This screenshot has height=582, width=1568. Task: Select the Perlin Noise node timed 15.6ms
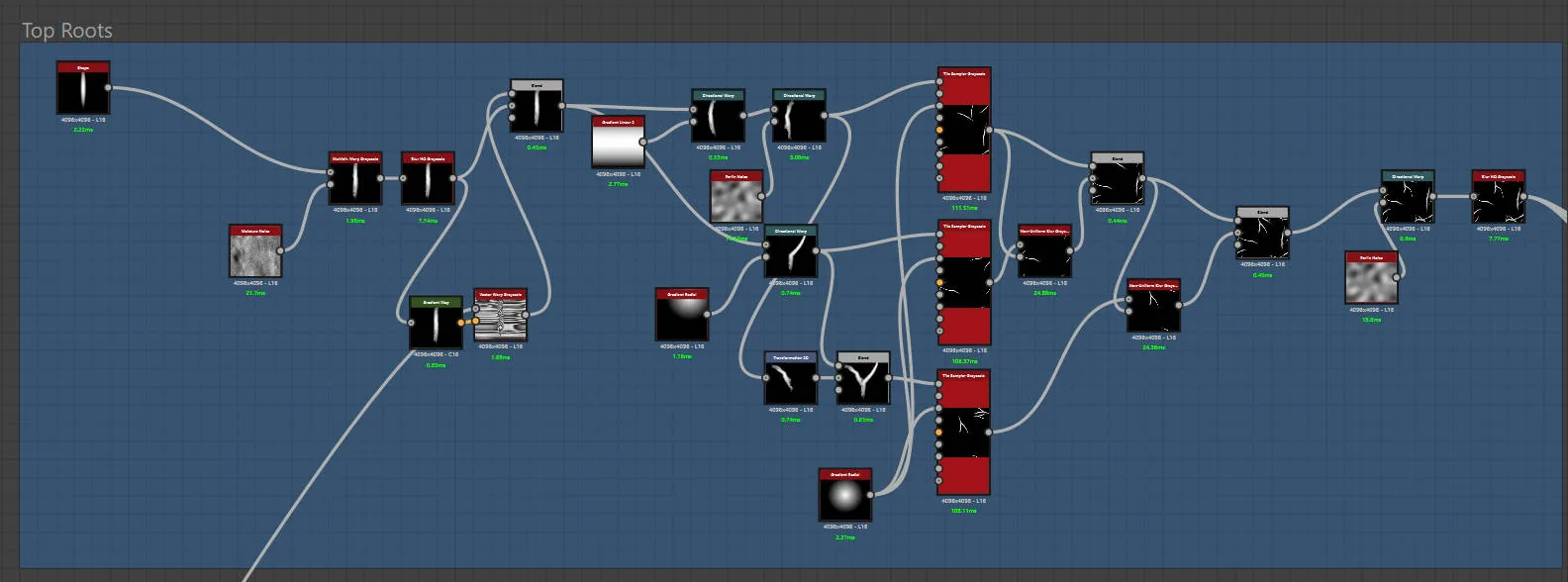1371,278
